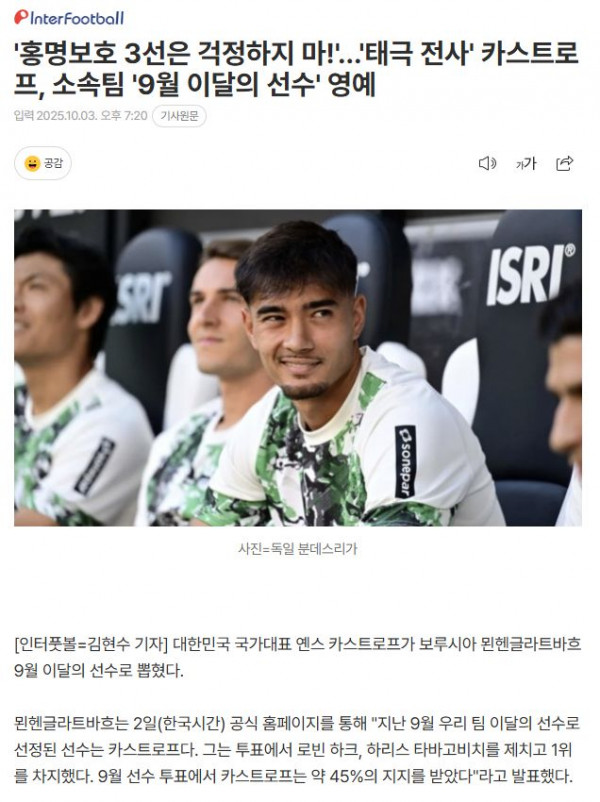Click the headline's first line about 홍명보호 3선
This screenshot has width=600, height=802.
[296, 54]
